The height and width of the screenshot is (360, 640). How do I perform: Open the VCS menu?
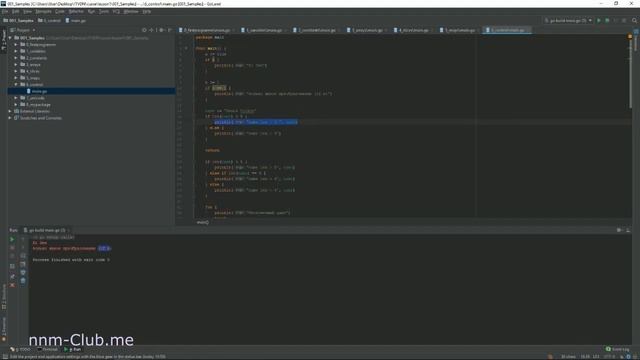[116, 11]
